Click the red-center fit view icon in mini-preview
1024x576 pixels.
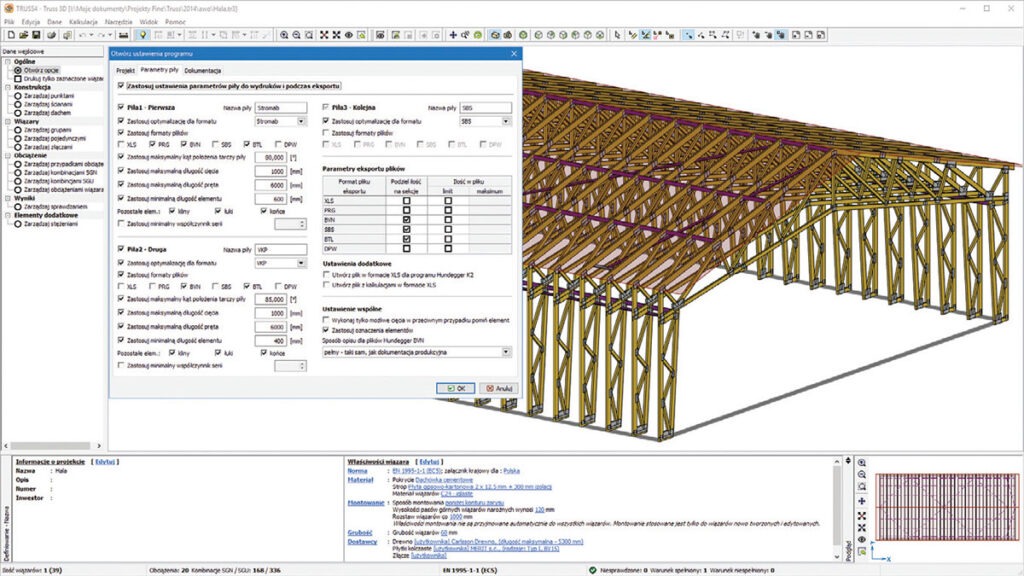pos(861,515)
